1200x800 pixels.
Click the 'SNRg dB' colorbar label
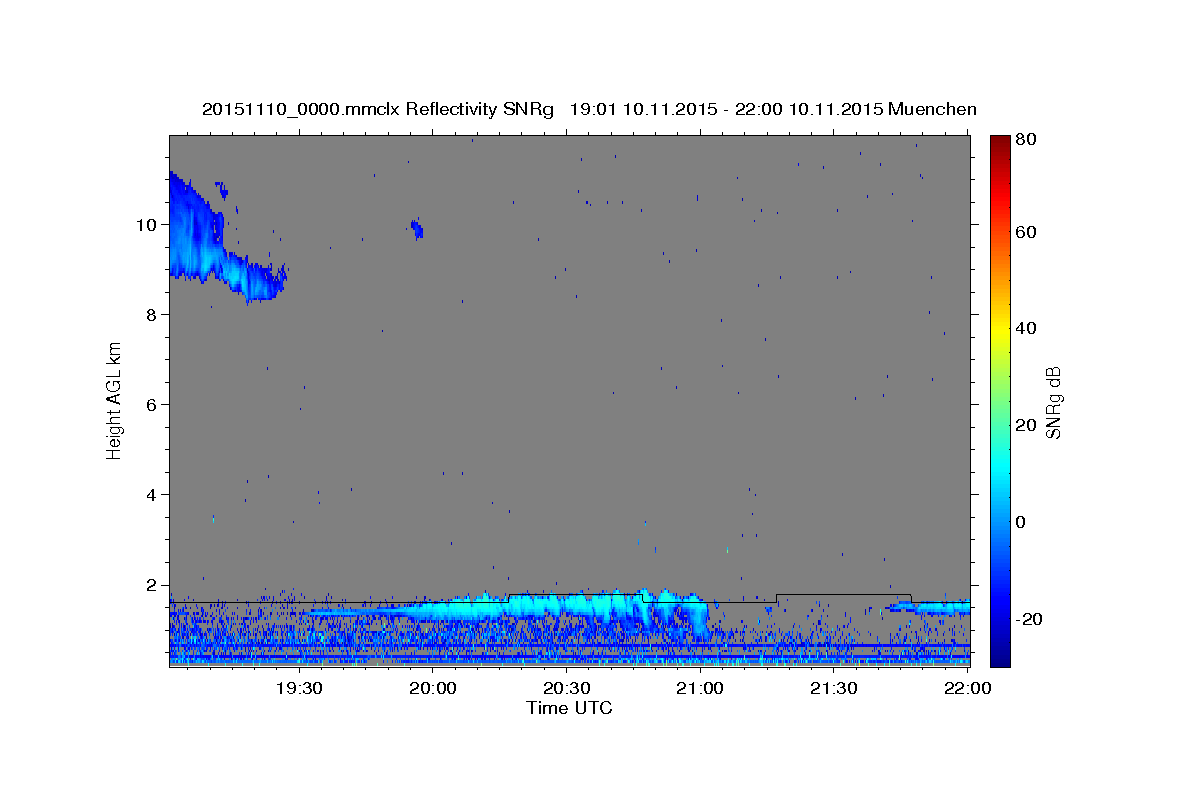(x=1053, y=403)
